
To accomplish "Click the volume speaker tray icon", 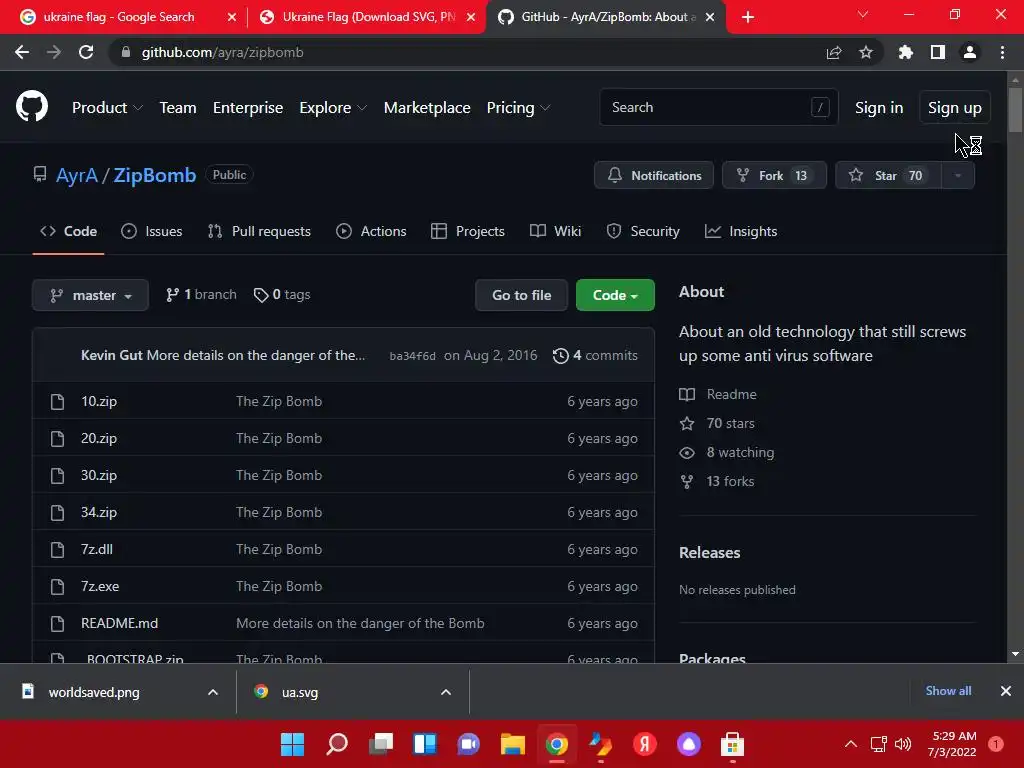I will pos(903,744).
